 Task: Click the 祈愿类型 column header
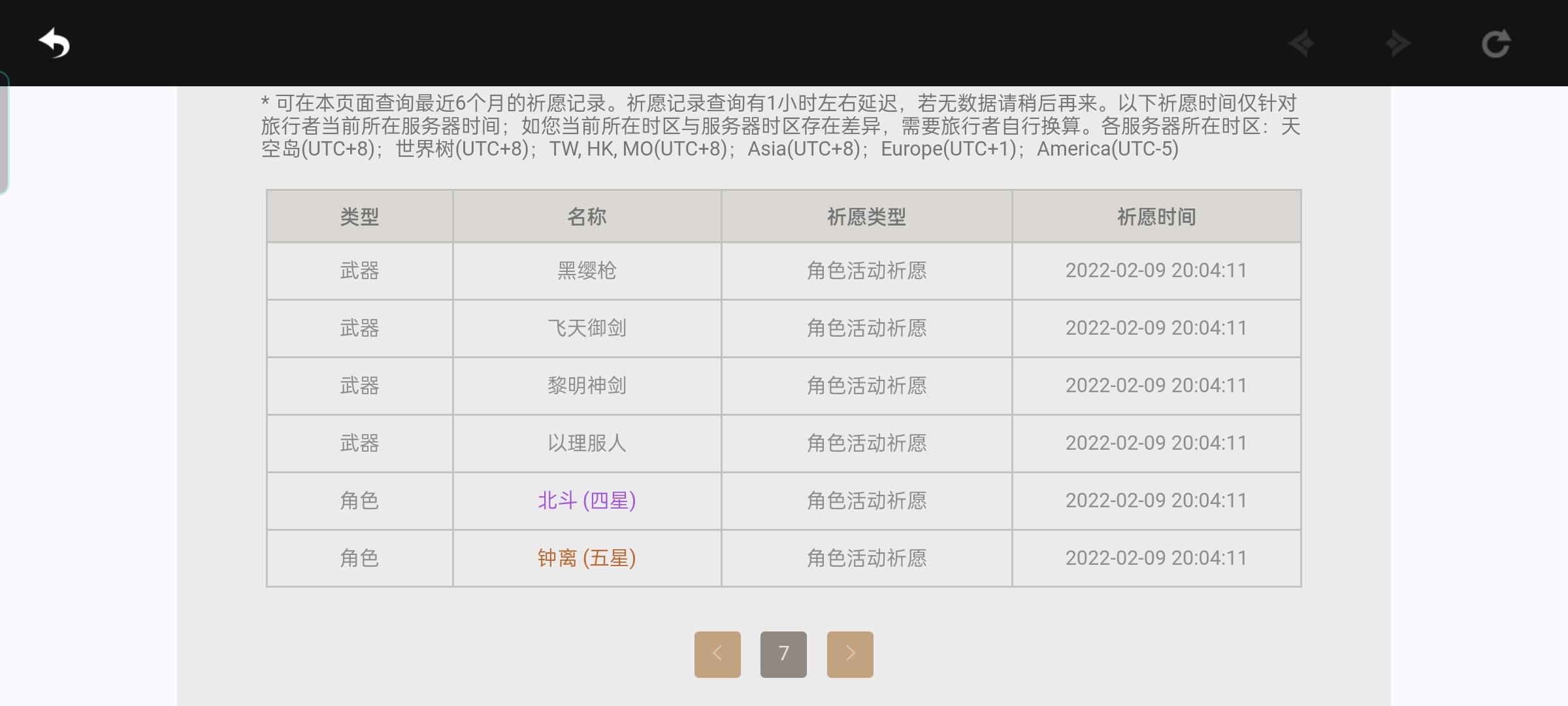866,216
